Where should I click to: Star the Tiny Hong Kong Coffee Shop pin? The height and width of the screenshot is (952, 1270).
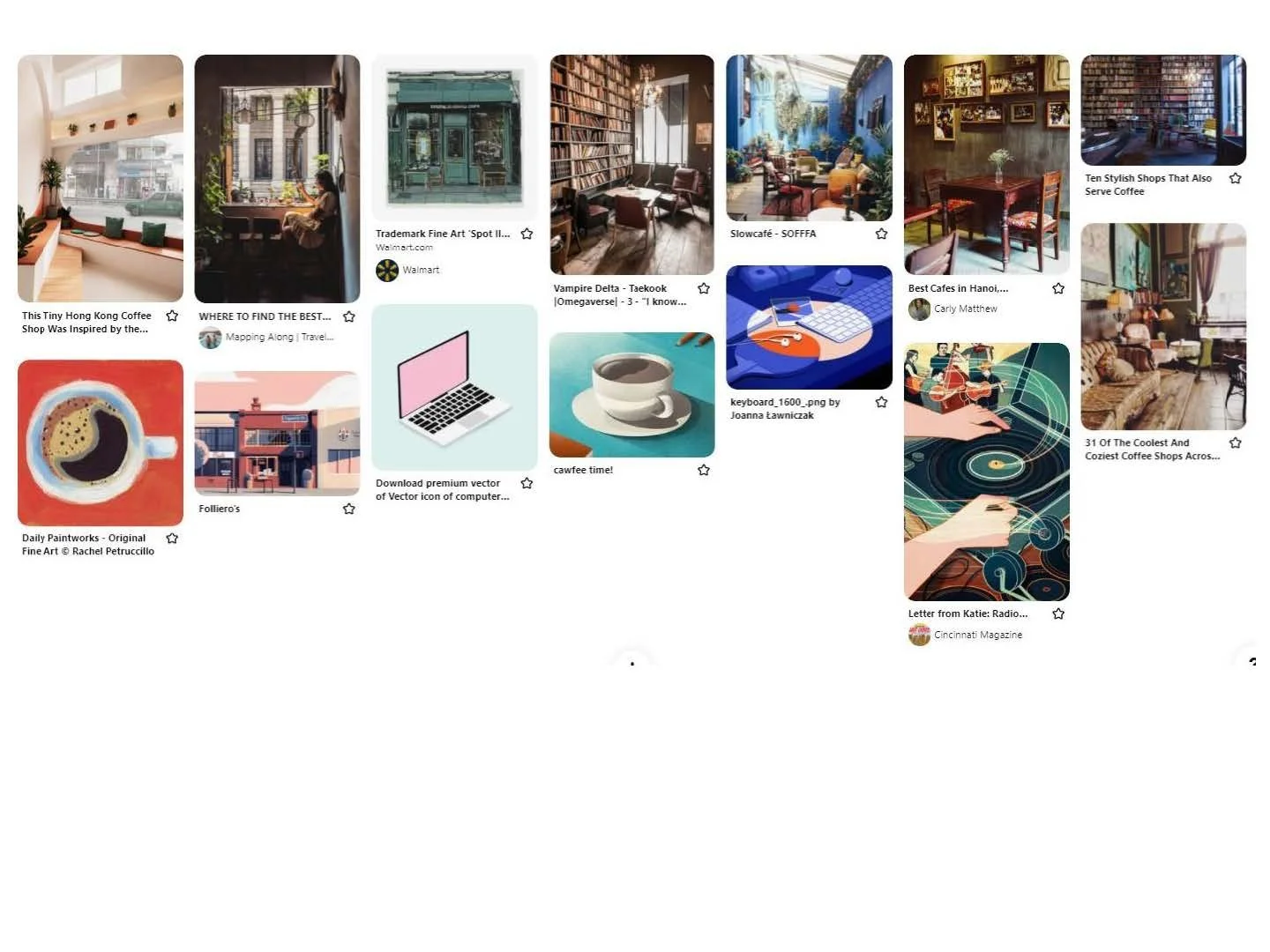pos(172,316)
